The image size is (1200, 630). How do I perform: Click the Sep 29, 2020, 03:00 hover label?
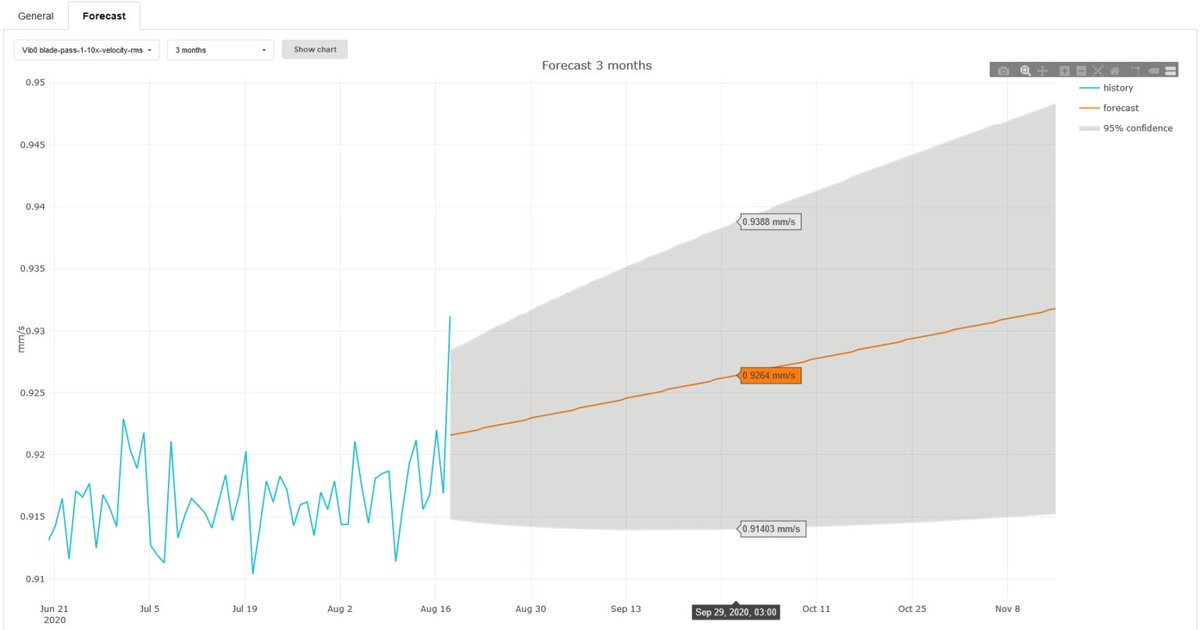tap(735, 612)
